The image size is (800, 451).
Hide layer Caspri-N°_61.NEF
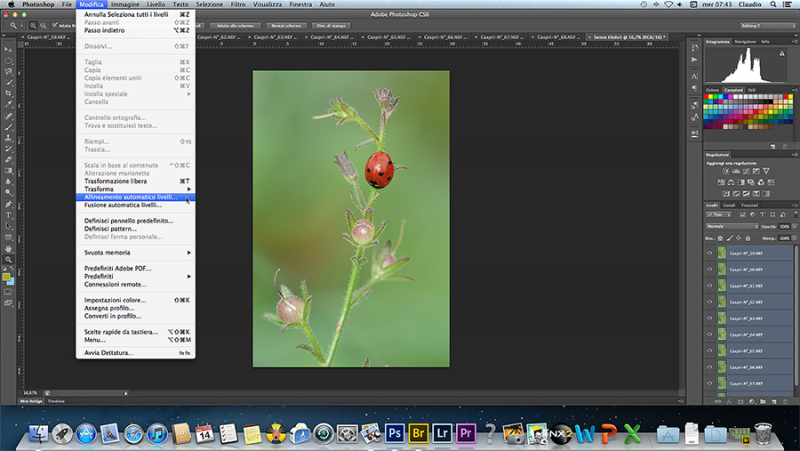pyautogui.click(x=709, y=286)
